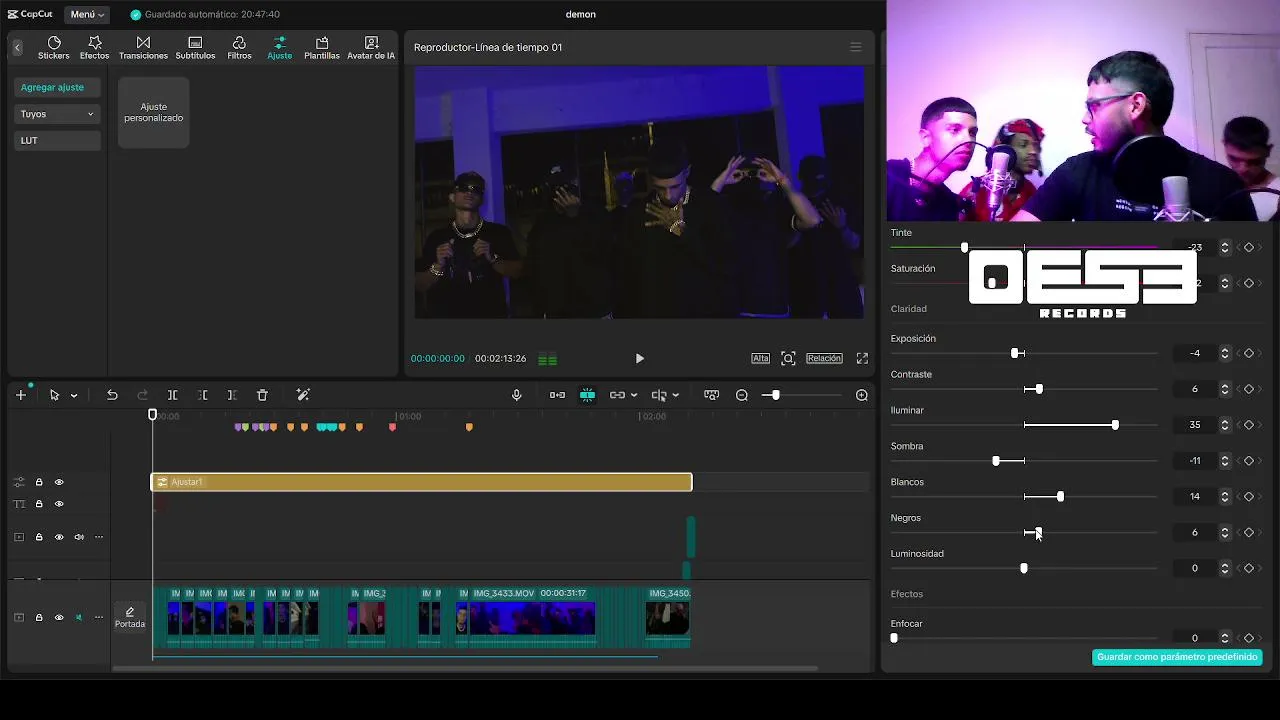Screen dimensions: 1280x720
Task: Zoom out the timeline
Action: [742, 395]
